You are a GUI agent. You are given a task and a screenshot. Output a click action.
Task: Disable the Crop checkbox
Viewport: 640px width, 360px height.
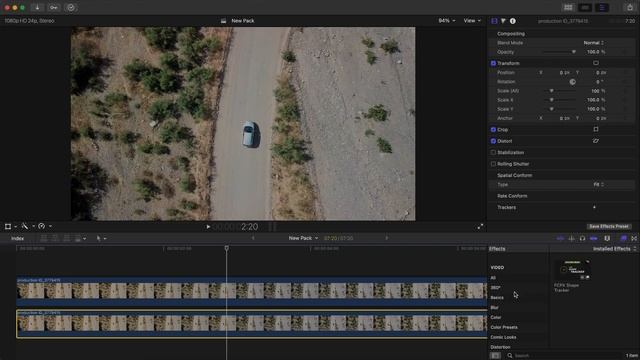pos(493,129)
